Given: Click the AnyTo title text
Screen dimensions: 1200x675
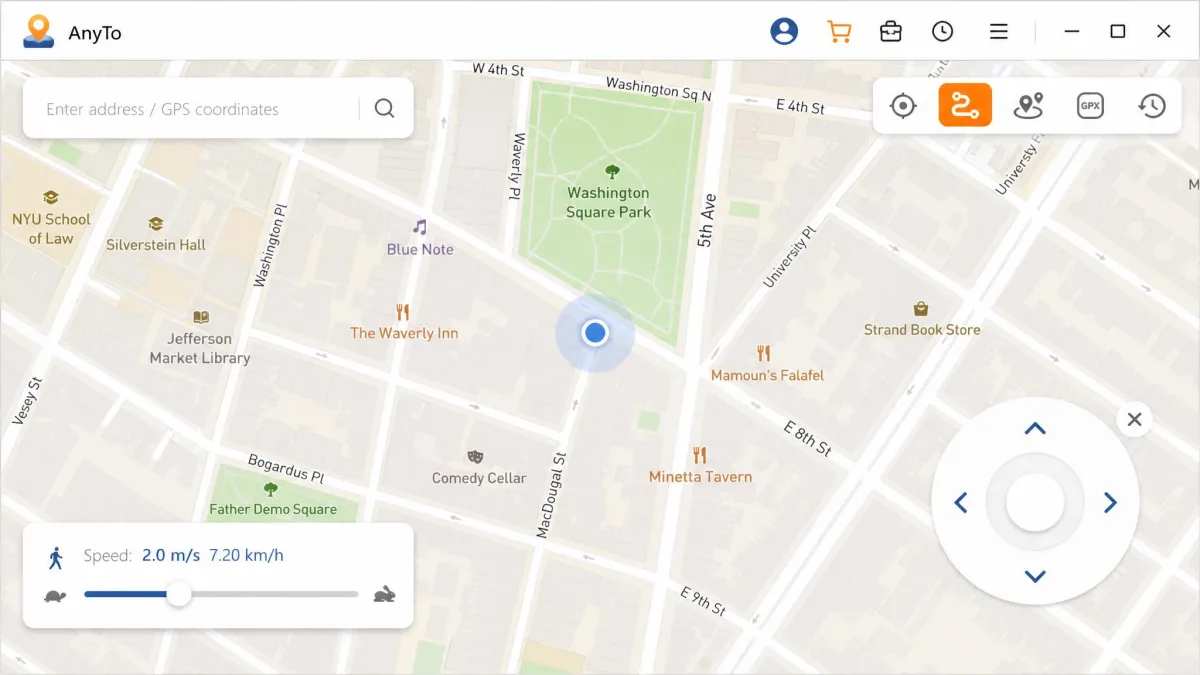Looking at the screenshot, I should pyautogui.click(x=95, y=33).
